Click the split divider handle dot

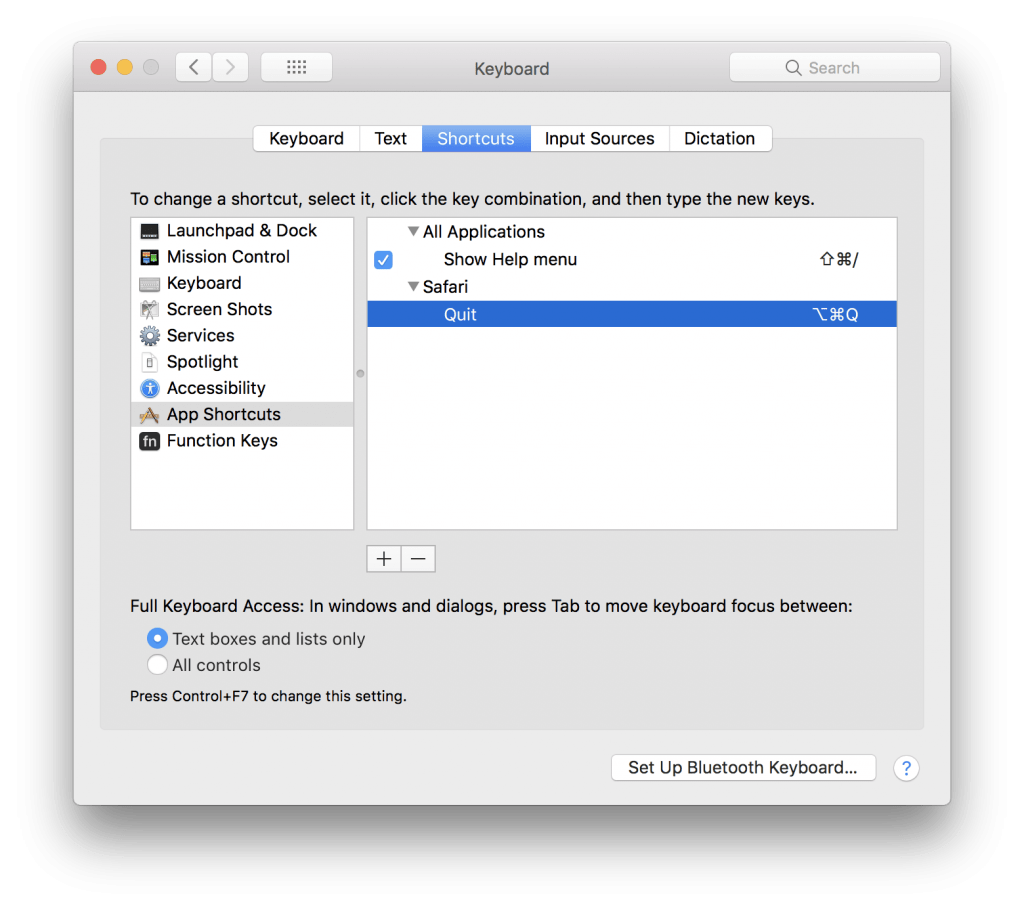click(x=360, y=374)
